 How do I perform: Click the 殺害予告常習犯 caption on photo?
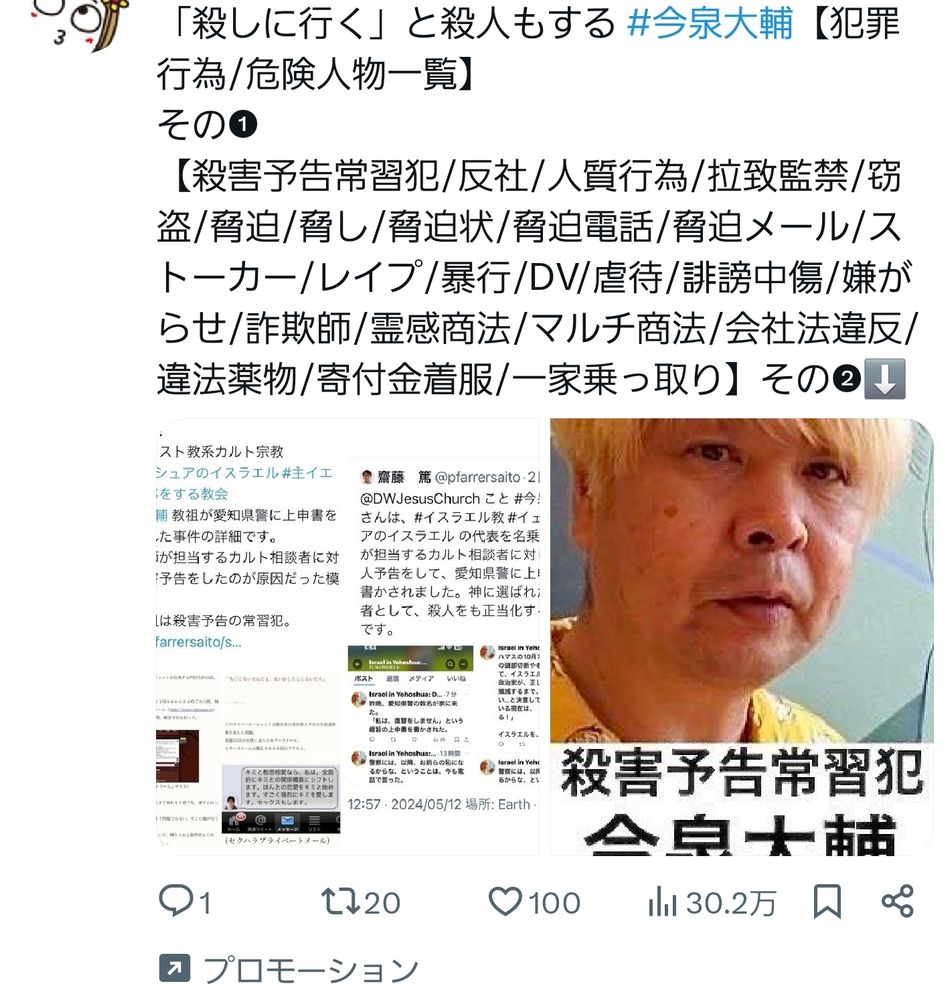click(x=742, y=774)
